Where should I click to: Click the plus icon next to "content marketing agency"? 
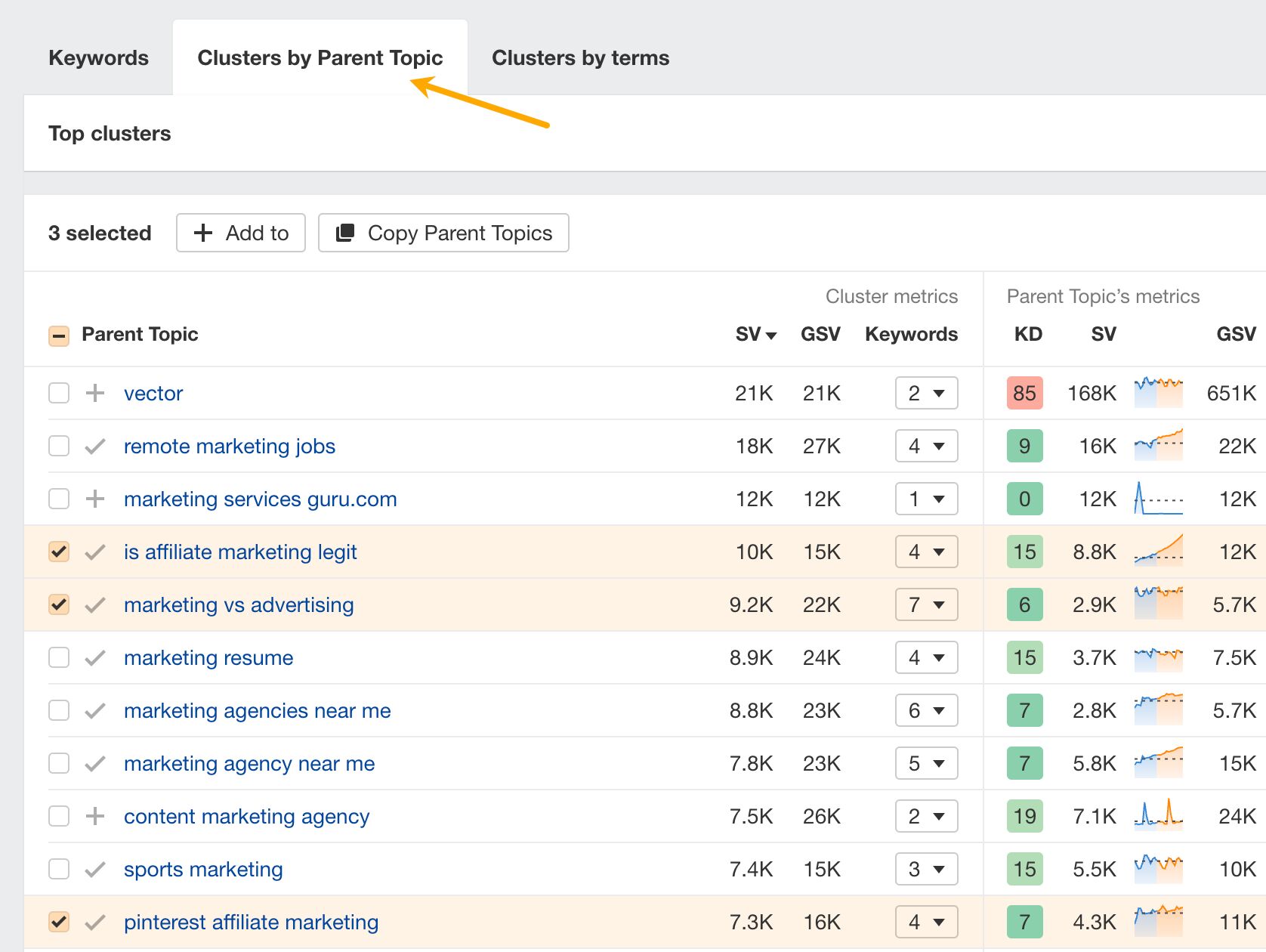click(x=95, y=816)
